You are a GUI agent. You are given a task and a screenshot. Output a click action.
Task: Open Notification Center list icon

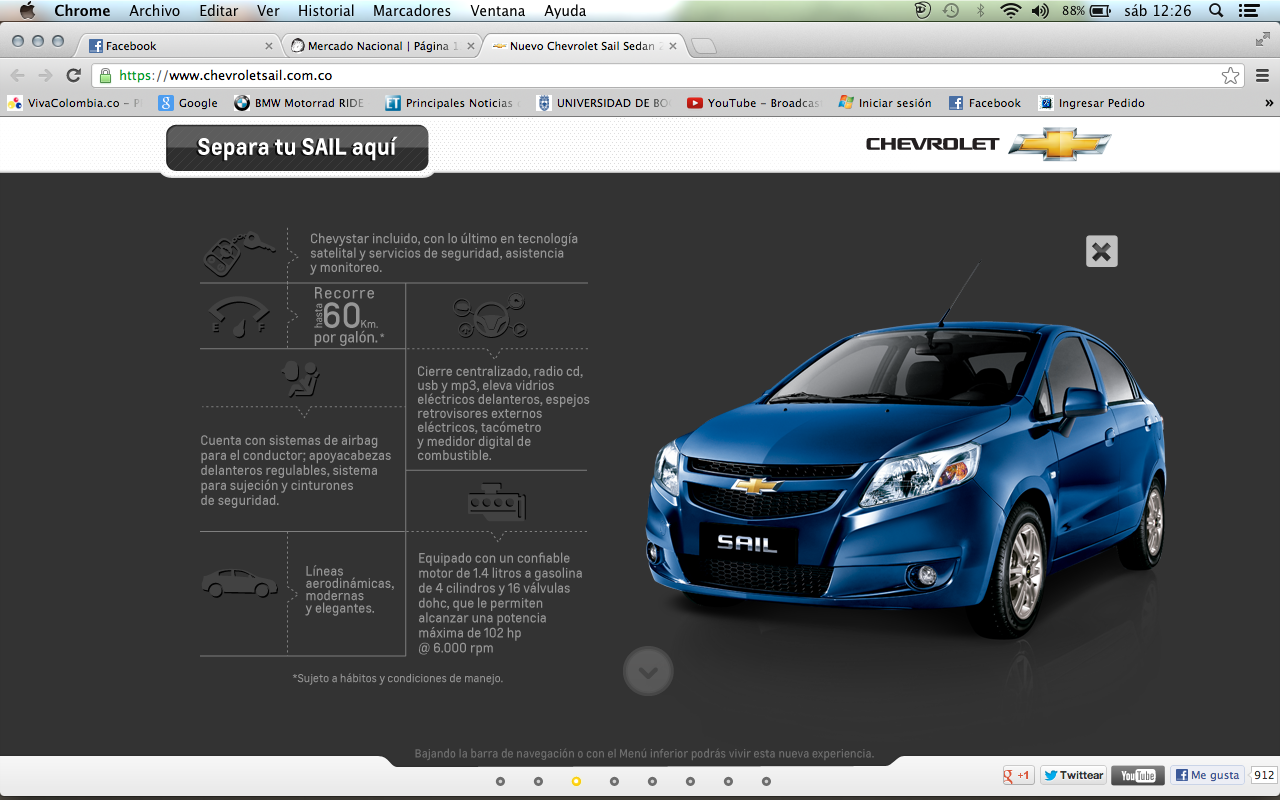click(x=1248, y=11)
